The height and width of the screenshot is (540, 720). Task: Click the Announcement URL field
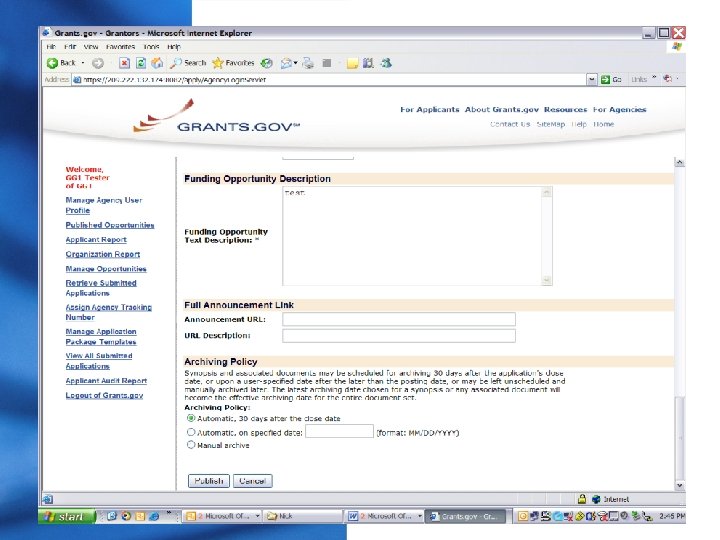(x=399, y=319)
